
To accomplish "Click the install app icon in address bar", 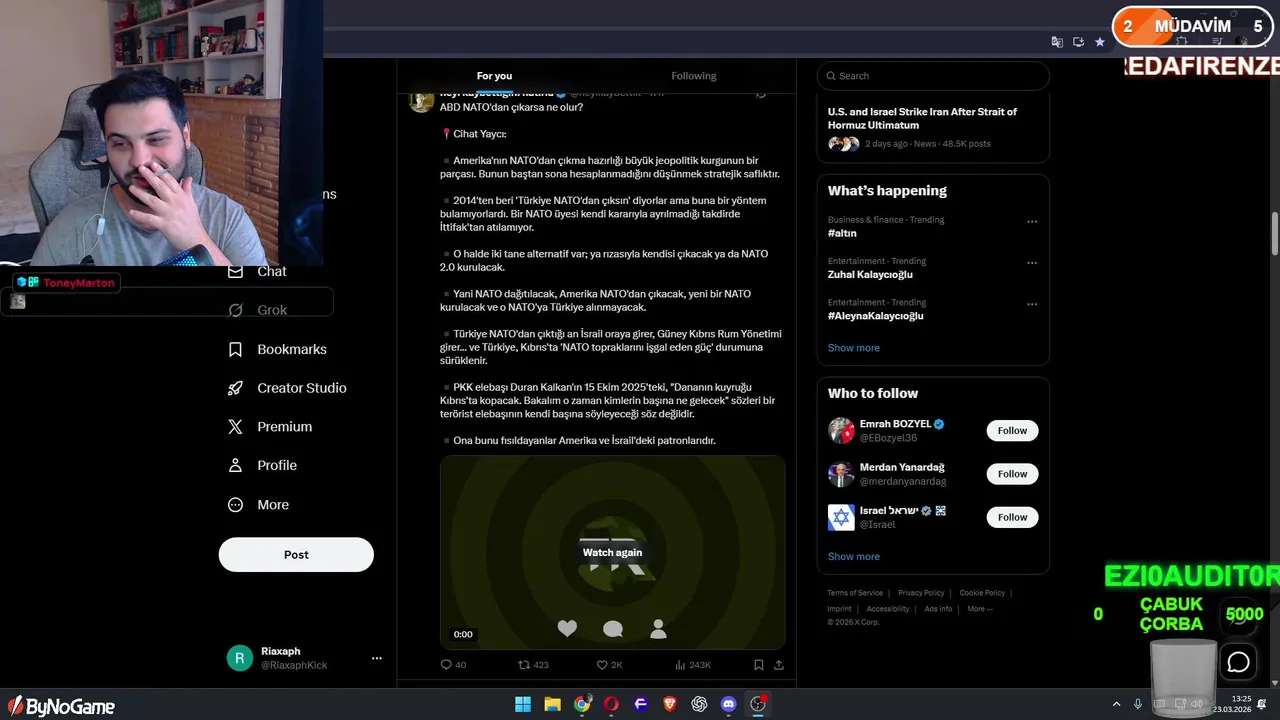I will pyautogui.click(x=1078, y=42).
